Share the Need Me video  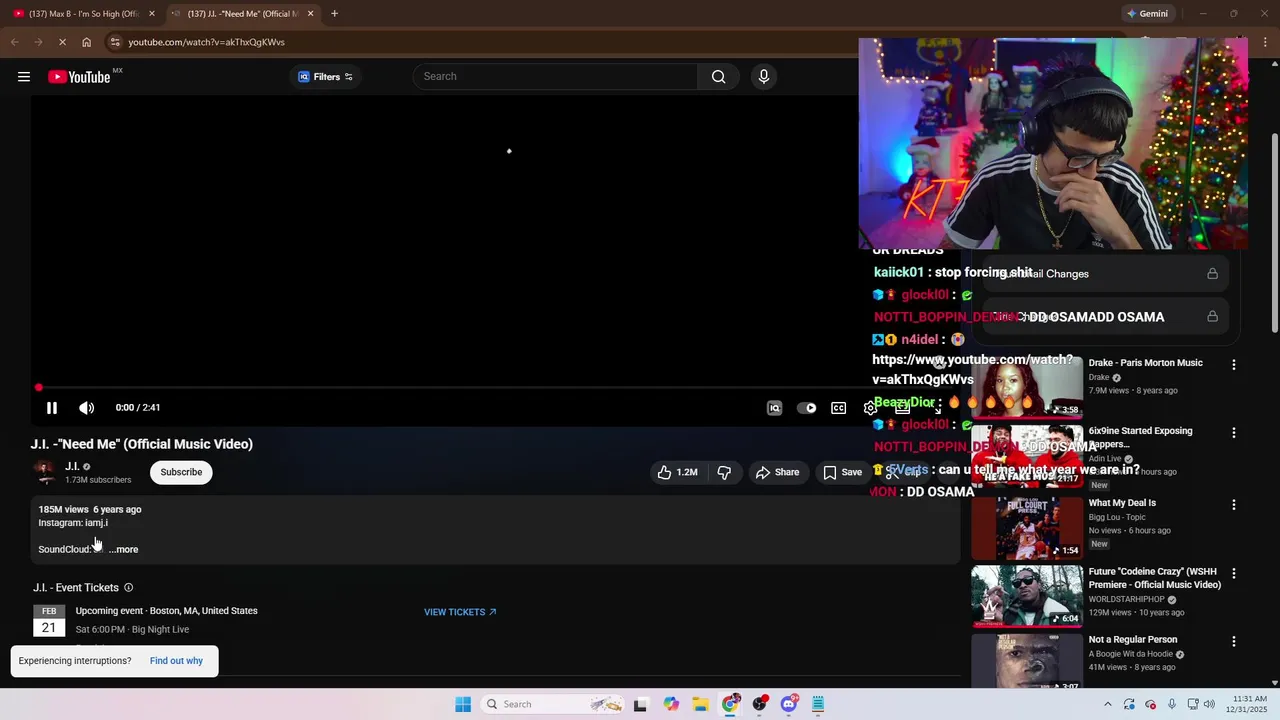tap(777, 472)
